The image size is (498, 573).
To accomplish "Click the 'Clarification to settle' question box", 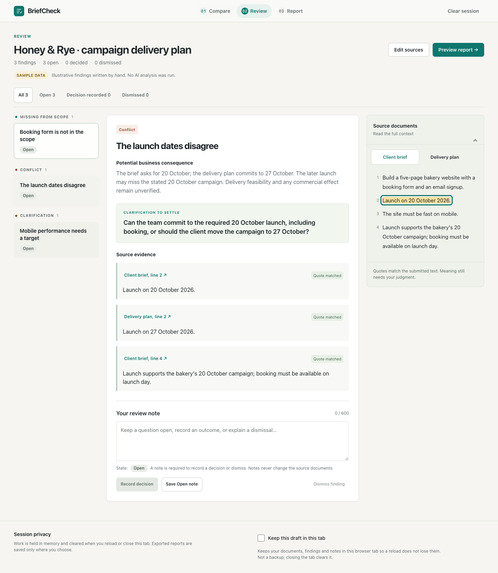I will click(232, 223).
